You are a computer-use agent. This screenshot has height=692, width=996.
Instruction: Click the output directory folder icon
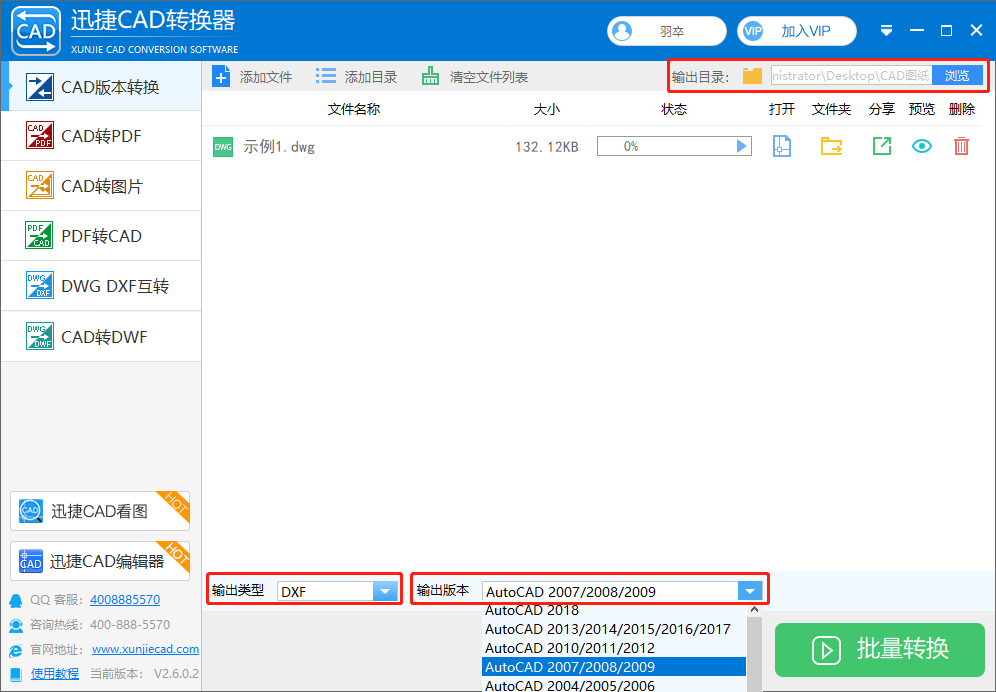[x=752, y=76]
